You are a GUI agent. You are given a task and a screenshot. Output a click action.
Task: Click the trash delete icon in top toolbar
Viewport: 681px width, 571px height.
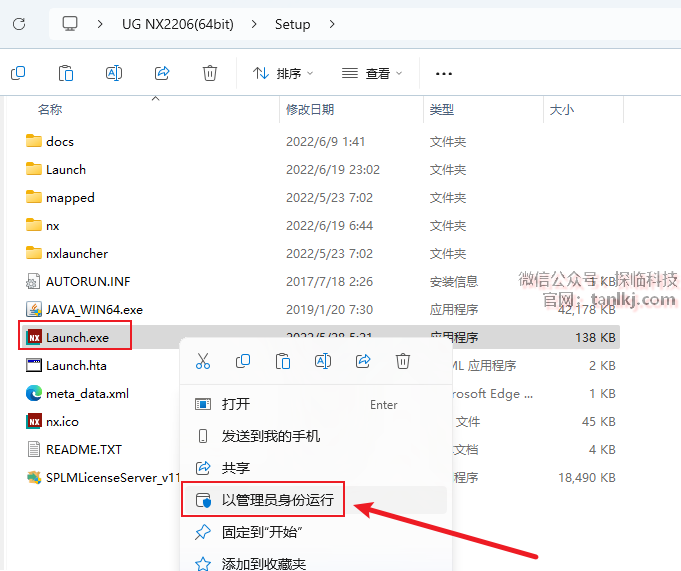(210, 73)
